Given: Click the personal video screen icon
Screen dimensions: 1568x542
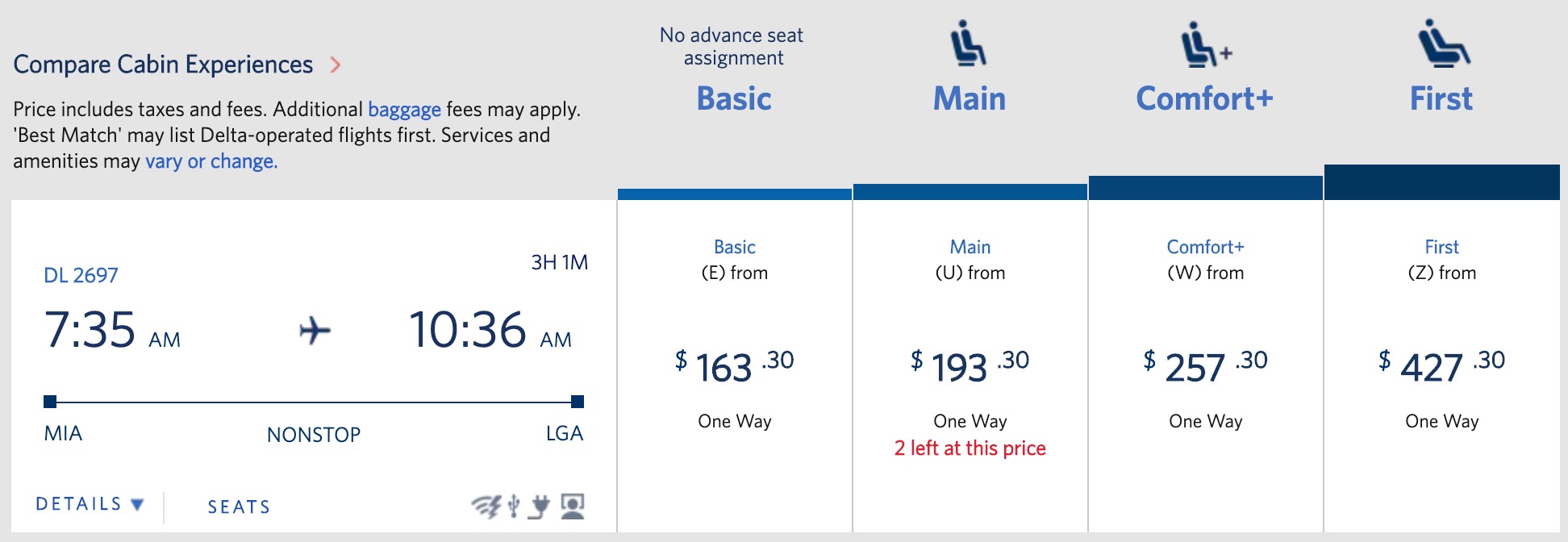Looking at the screenshot, I should point(573,507).
